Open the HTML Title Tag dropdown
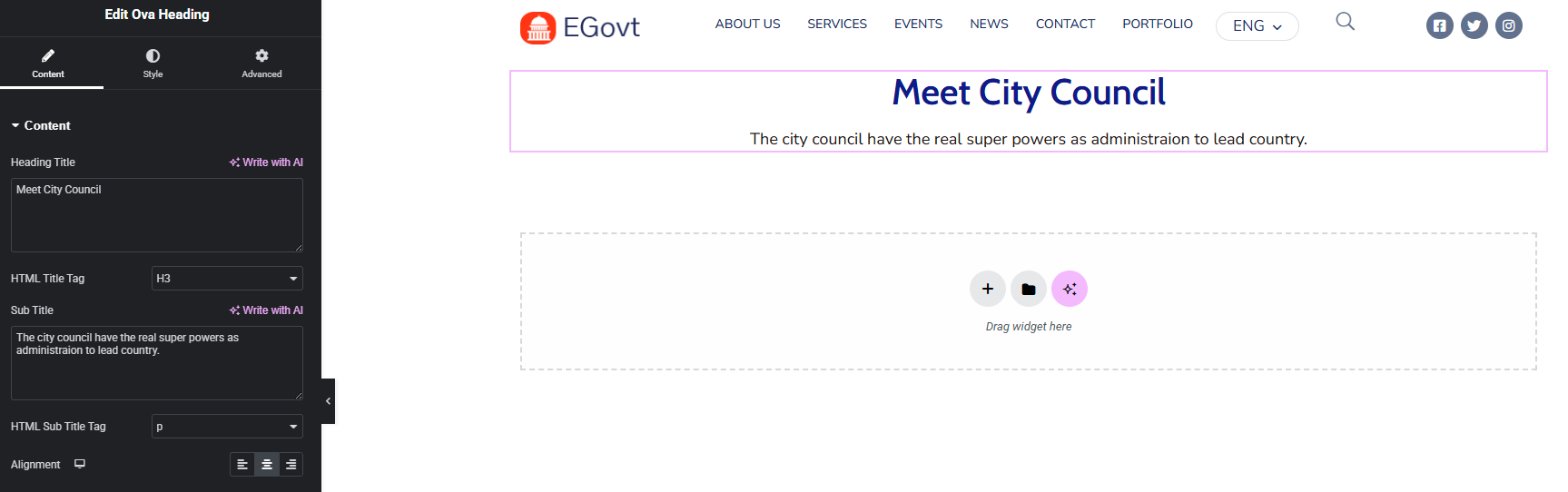The image size is (1568, 492). tap(227, 279)
